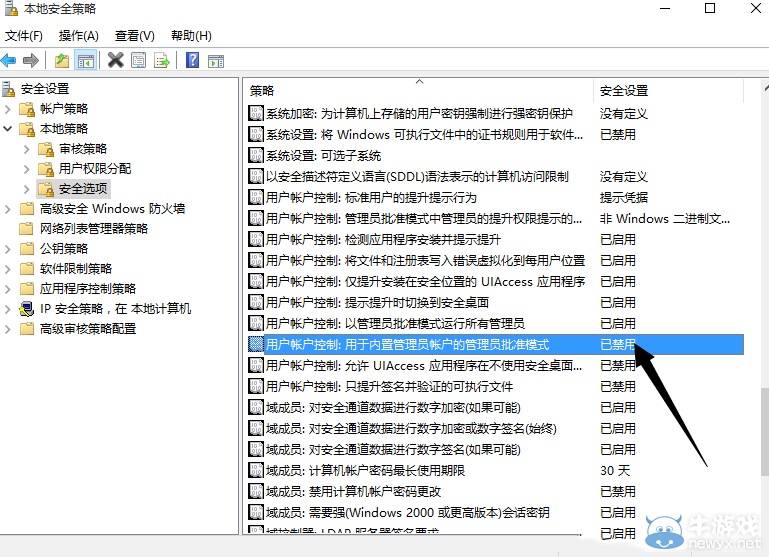This screenshot has width=769, height=557.
Task: Click the blue Help question mark icon
Action: 192,60
